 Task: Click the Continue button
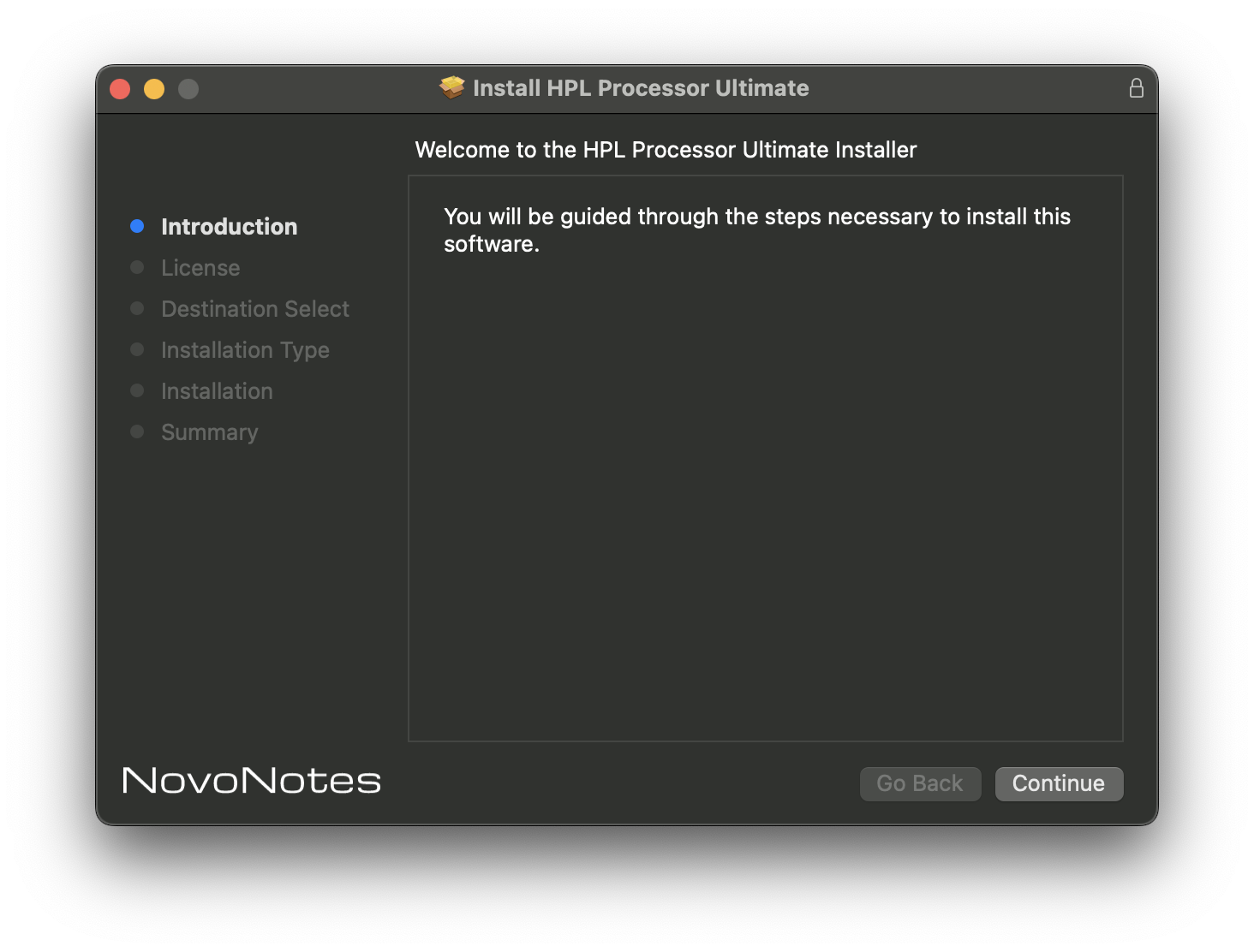pos(1059,783)
